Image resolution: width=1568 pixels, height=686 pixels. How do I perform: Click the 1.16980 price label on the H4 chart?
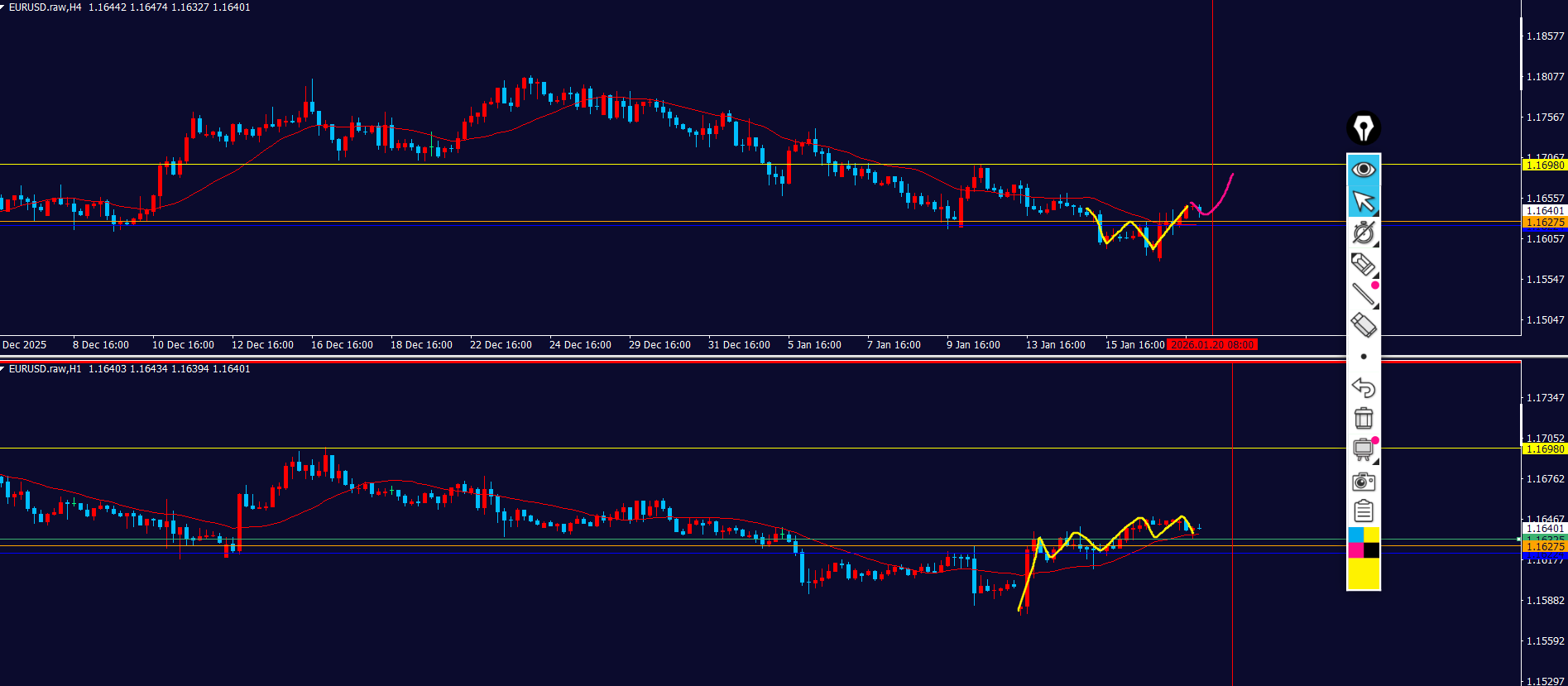pos(1545,166)
